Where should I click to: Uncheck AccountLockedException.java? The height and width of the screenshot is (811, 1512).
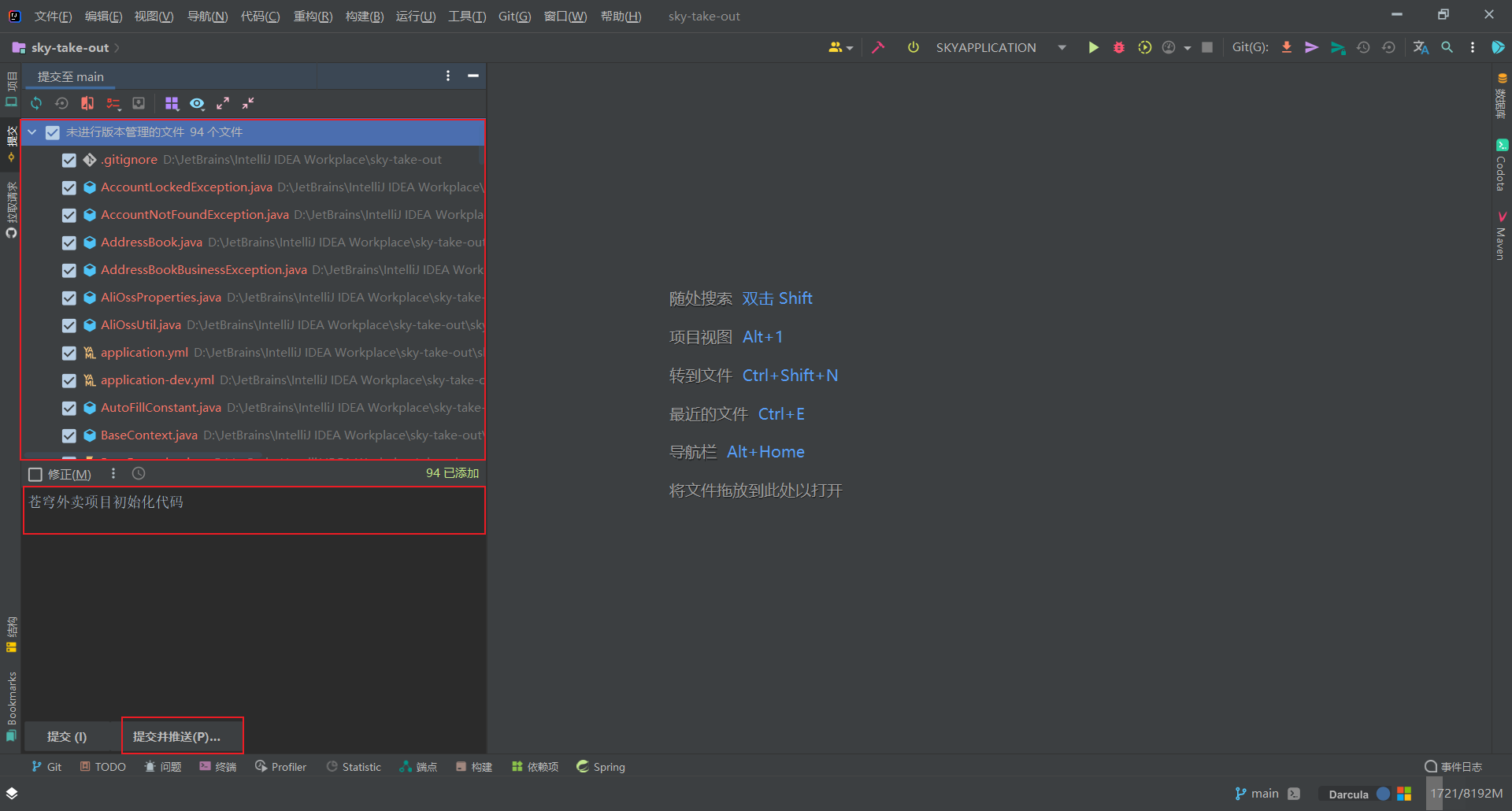[x=69, y=187]
